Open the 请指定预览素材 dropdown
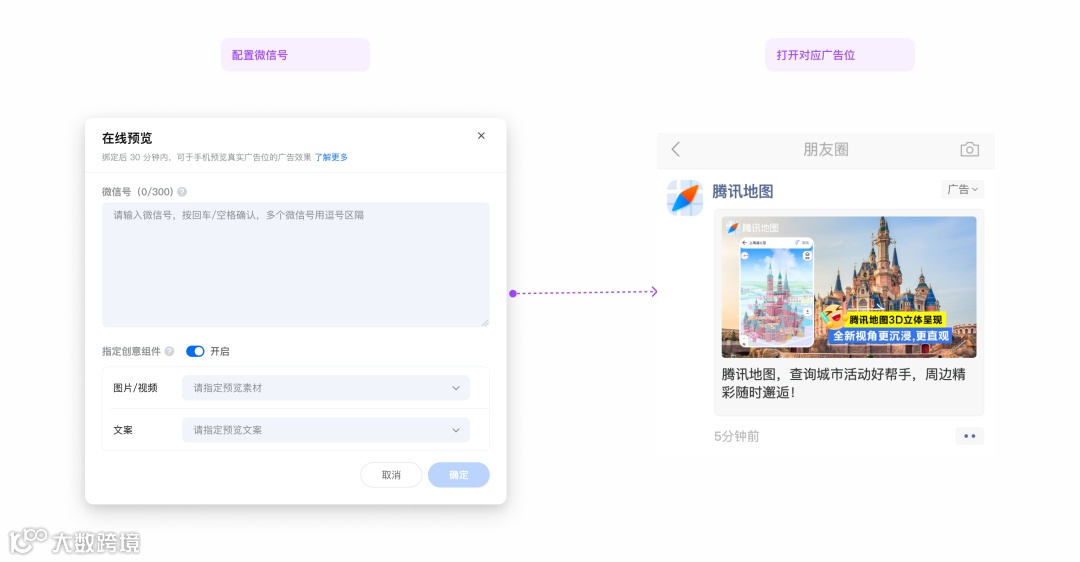This screenshot has height=562, width=1080. [x=326, y=388]
